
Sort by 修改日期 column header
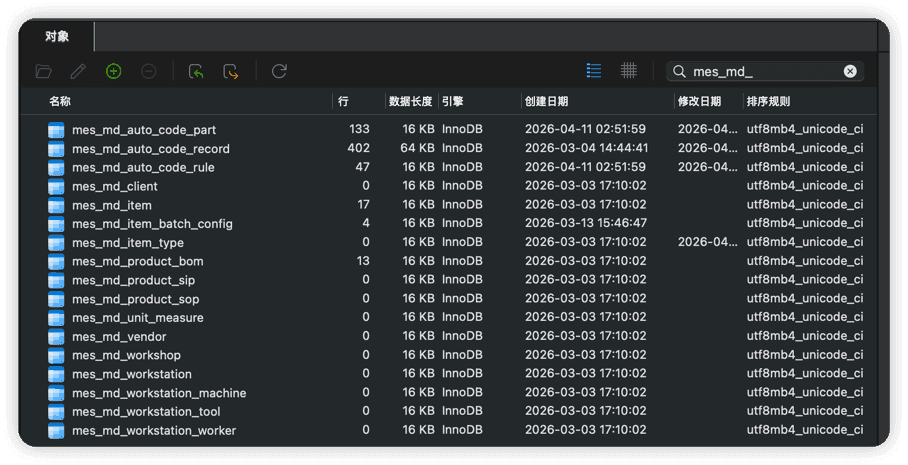click(x=700, y=101)
